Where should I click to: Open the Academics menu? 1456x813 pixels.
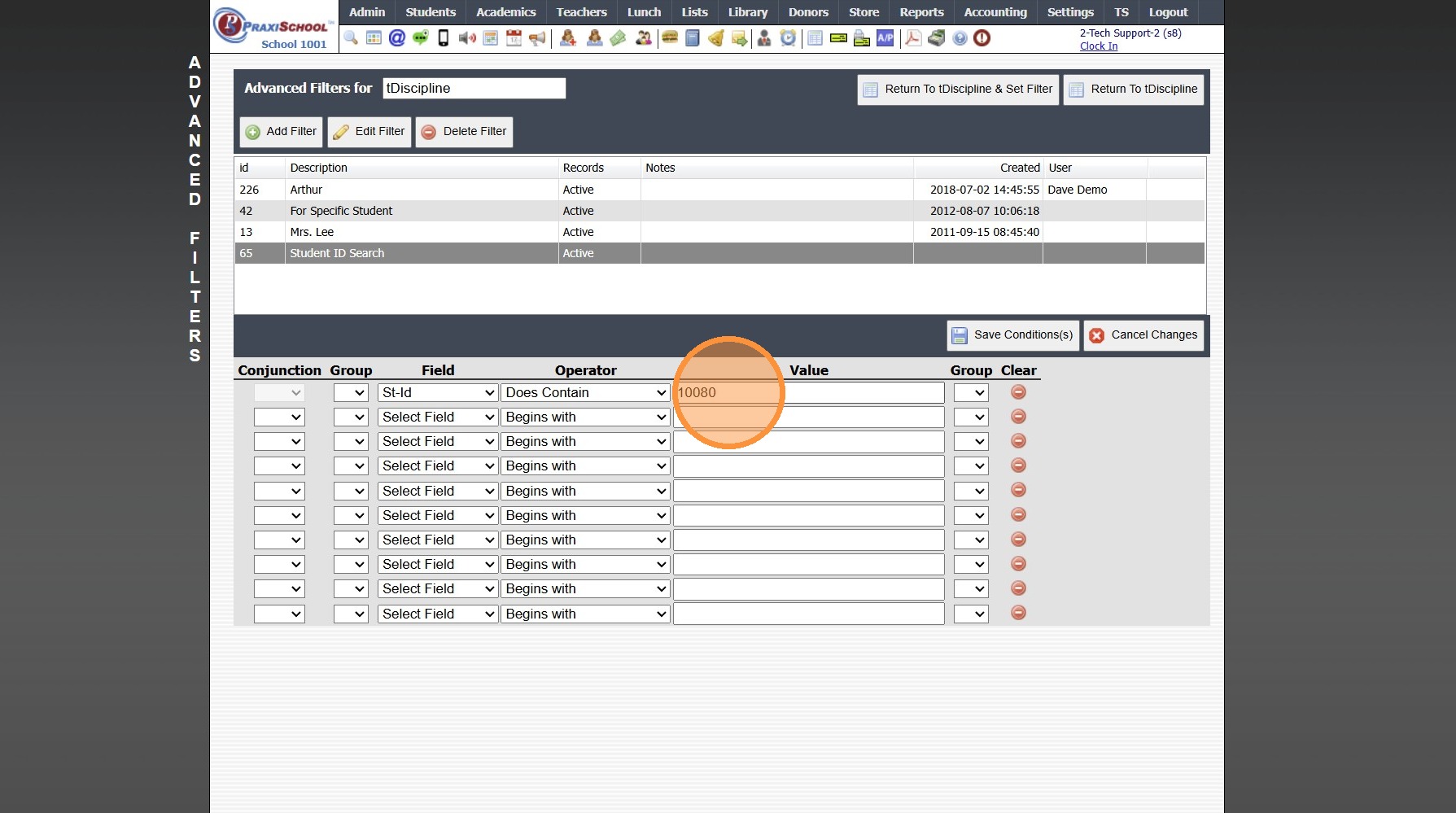(505, 12)
